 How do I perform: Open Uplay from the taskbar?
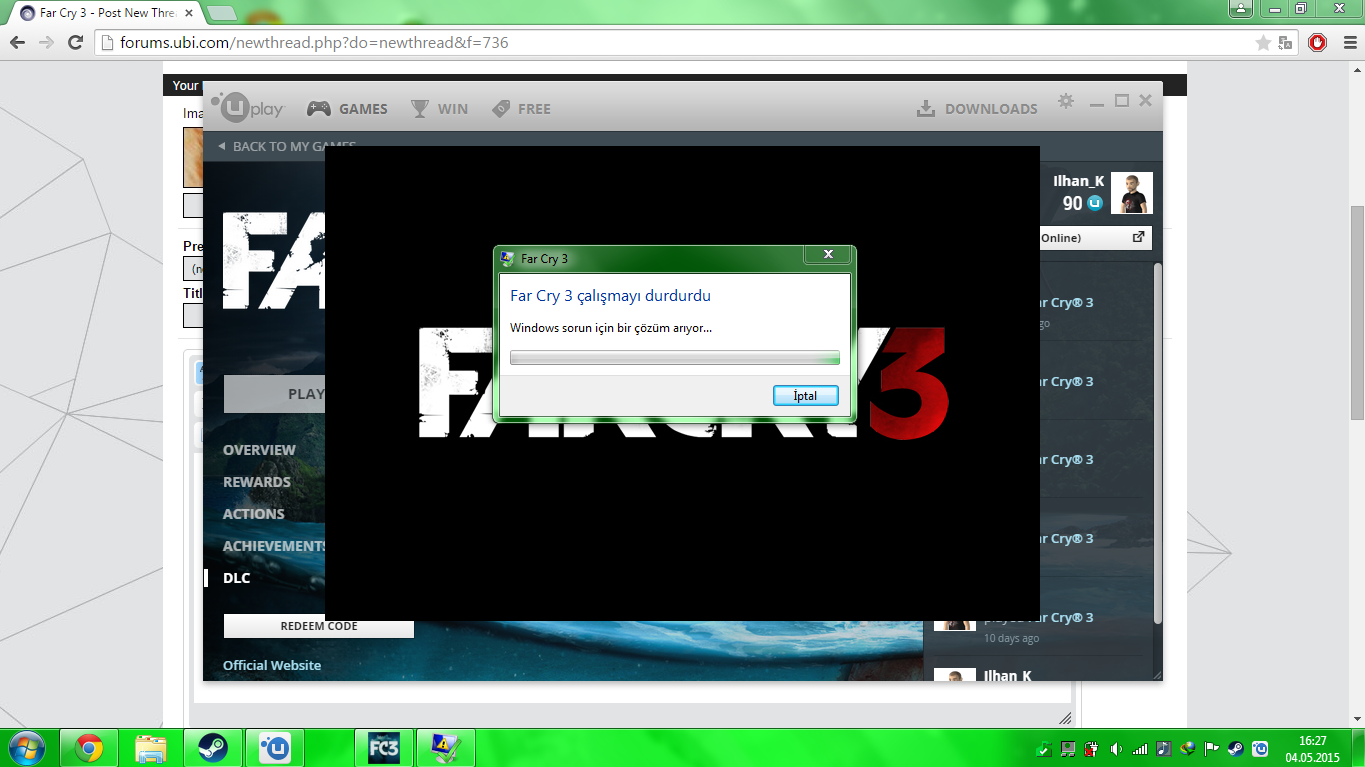(274, 748)
